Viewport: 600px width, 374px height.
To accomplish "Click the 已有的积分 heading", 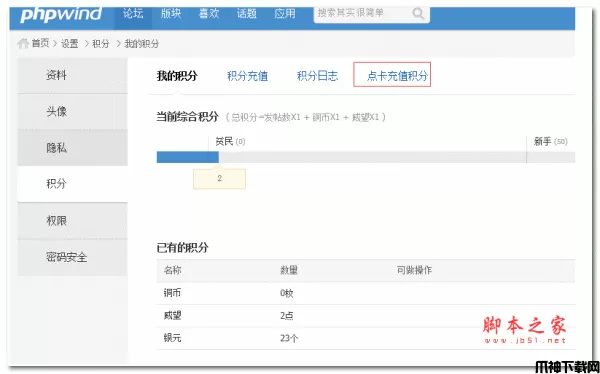I will pos(182,248).
